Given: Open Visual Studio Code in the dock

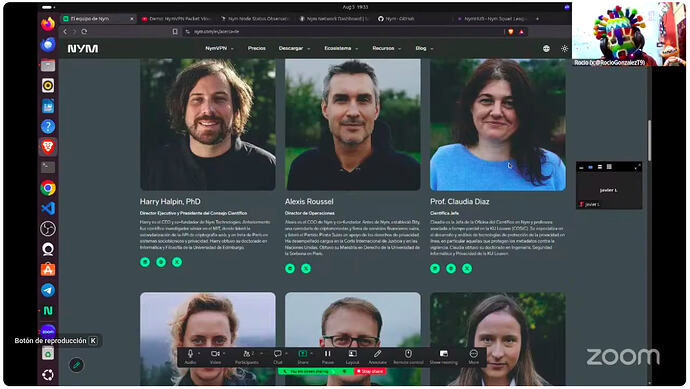Looking at the screenshot, I should [48, 208].
